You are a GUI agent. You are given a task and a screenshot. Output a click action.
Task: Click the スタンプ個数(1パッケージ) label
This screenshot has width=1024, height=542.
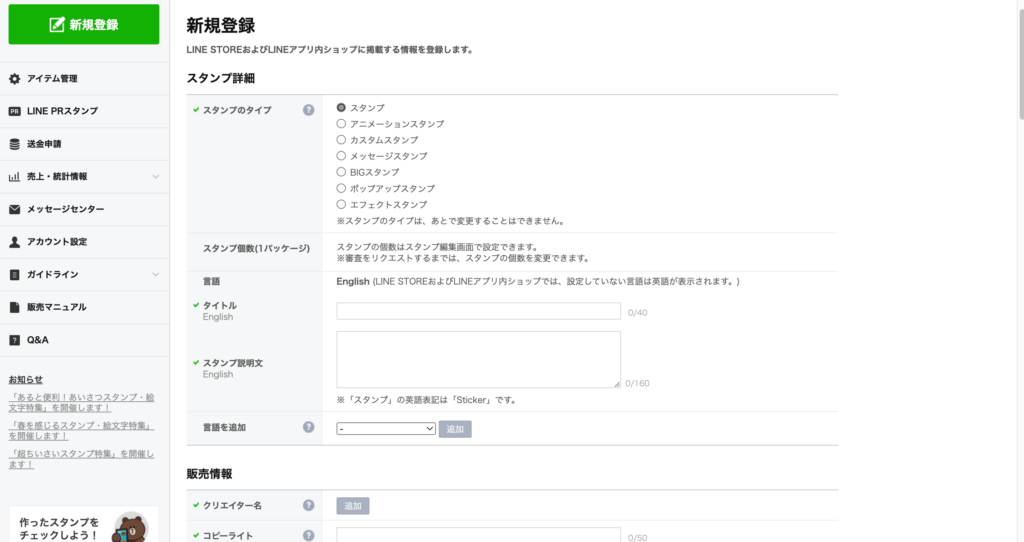(256, 249)
